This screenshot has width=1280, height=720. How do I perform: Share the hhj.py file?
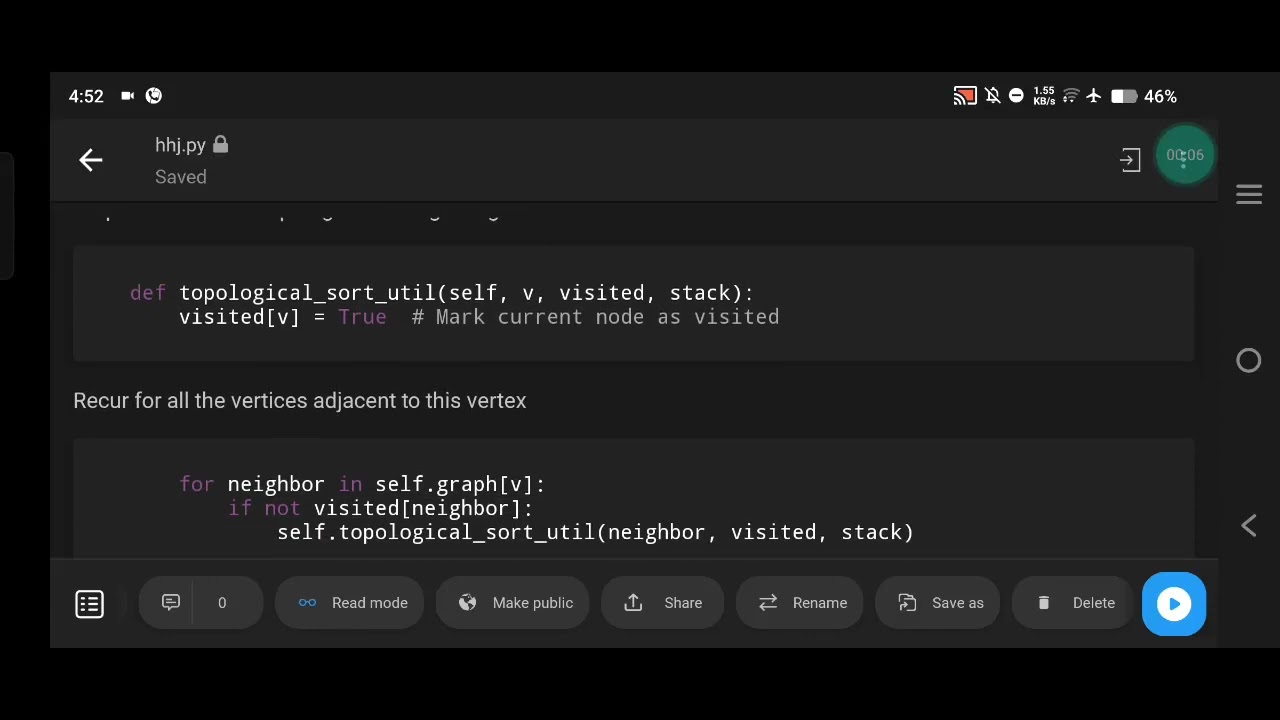click(x=662, y=603)
